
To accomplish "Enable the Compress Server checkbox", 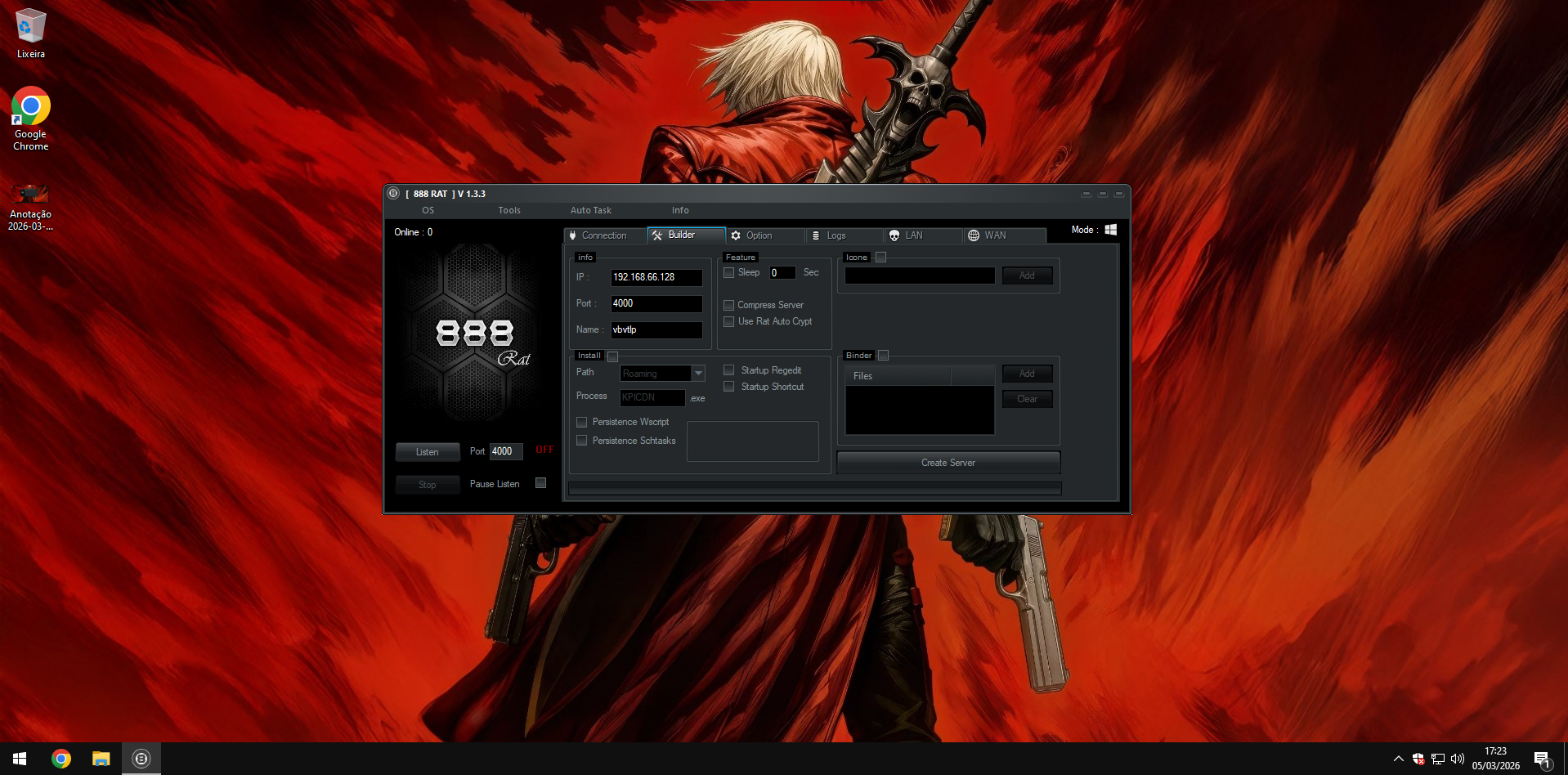I will [728, 305].
